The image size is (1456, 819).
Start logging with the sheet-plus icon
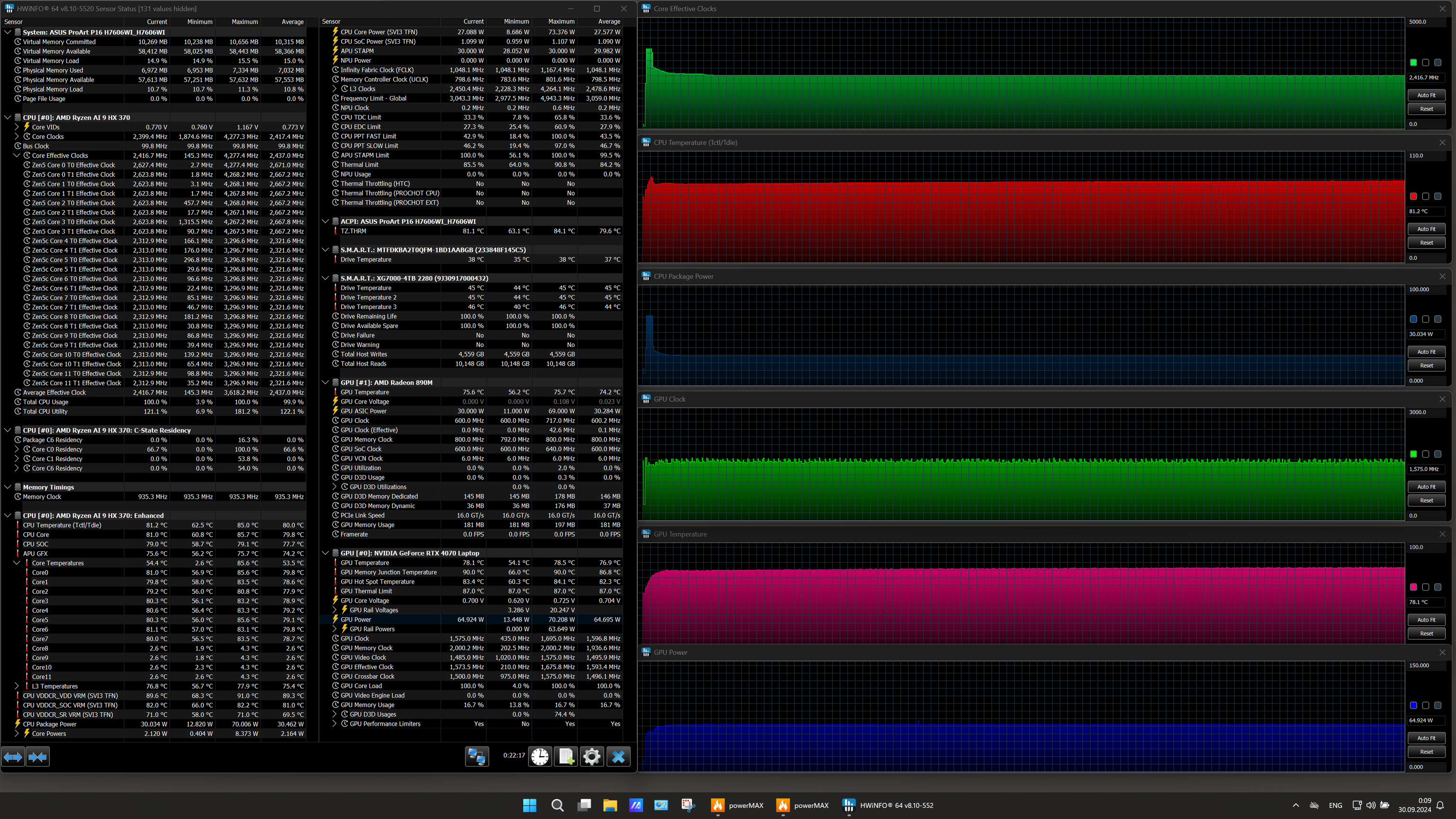tap(566, 756)
